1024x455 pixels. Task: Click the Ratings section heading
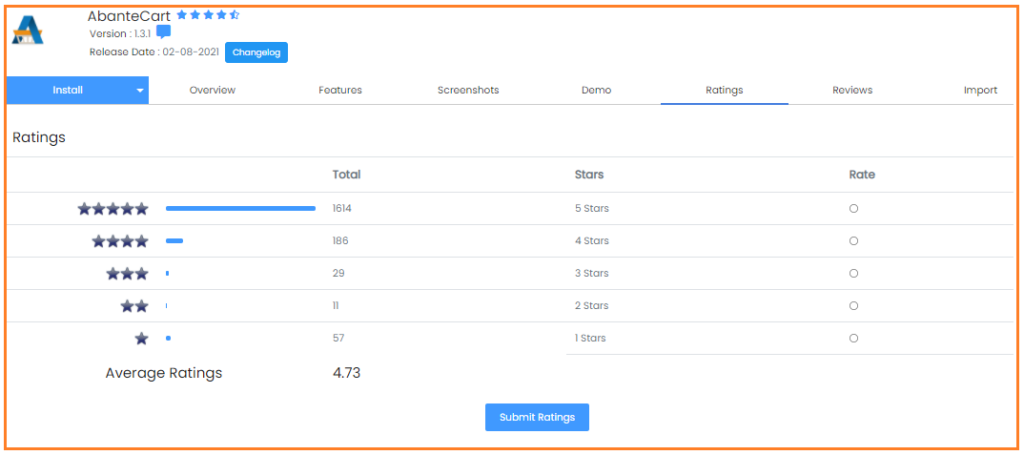pos(39,138)
